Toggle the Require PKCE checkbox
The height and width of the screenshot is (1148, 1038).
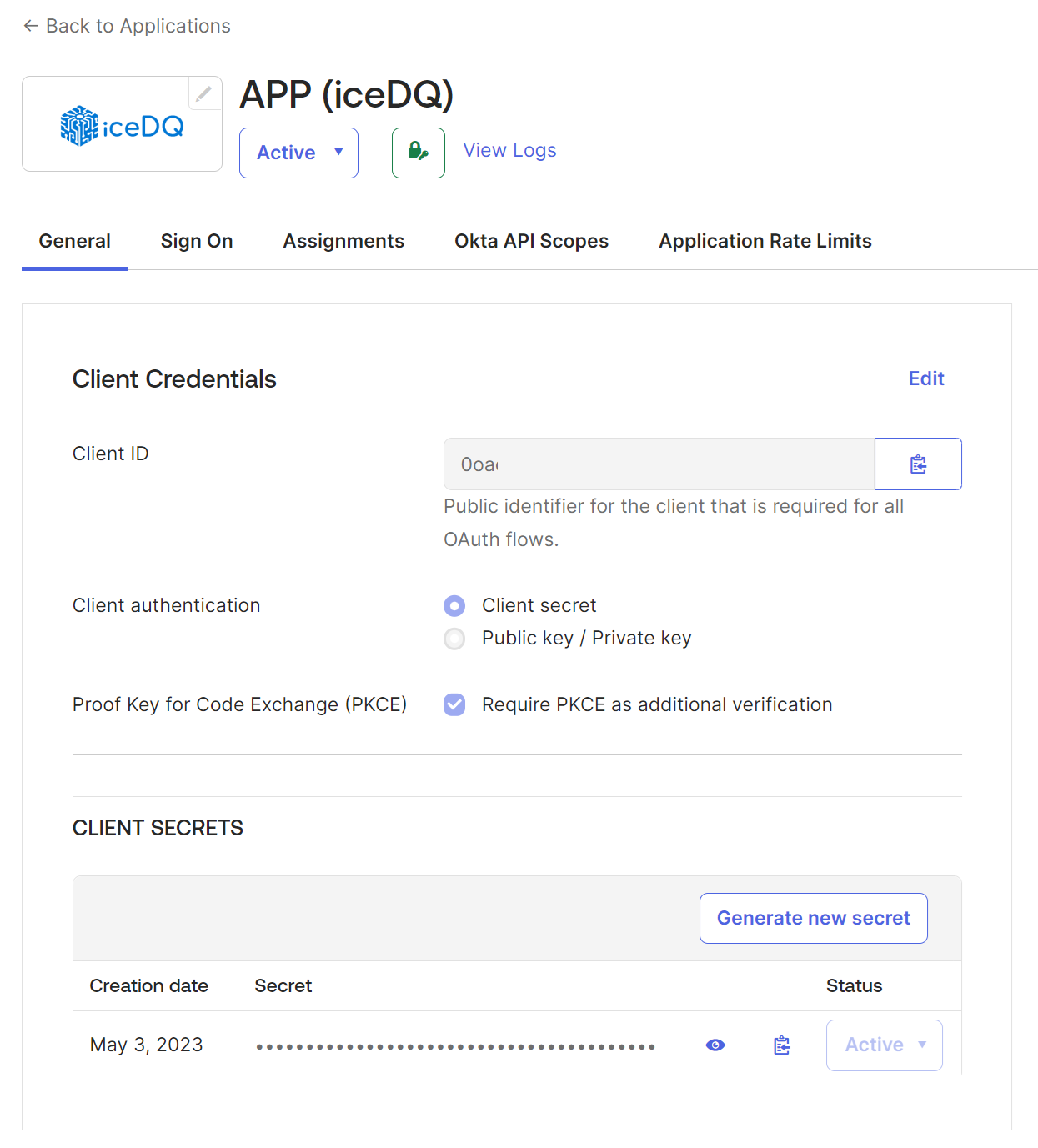pos(454,705)
